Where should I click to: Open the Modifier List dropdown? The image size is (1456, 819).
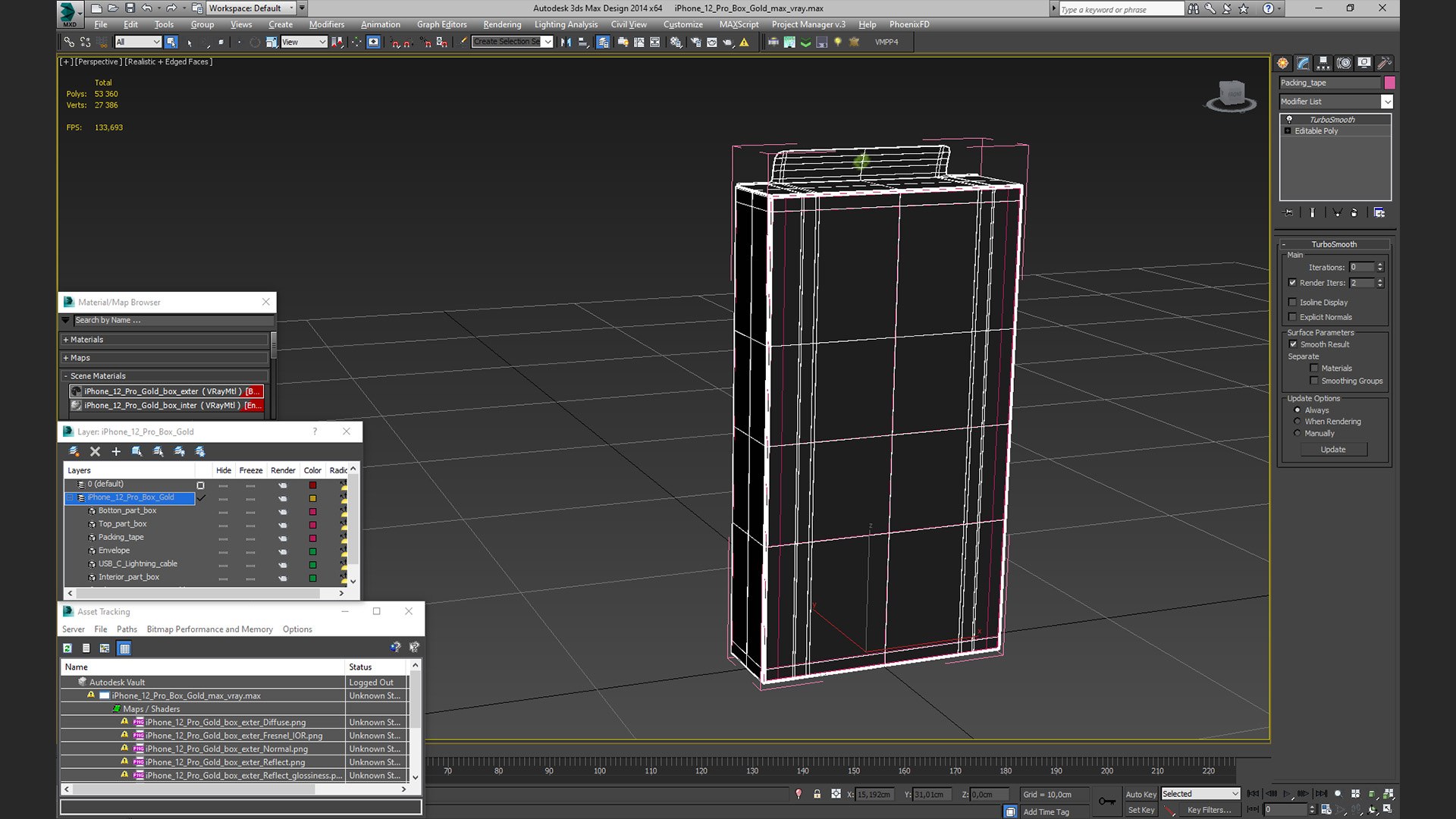tap(1386, 102)
